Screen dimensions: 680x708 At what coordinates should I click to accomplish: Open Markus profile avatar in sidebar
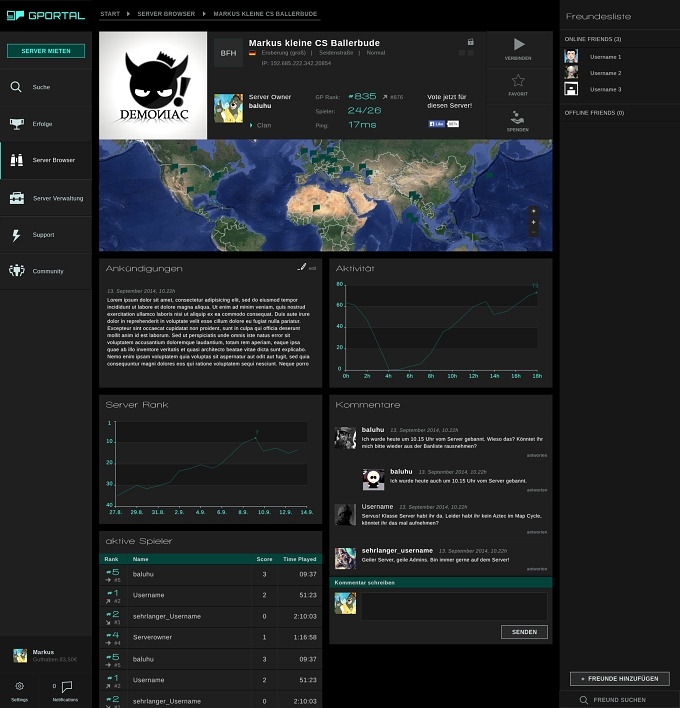point(20,655)
